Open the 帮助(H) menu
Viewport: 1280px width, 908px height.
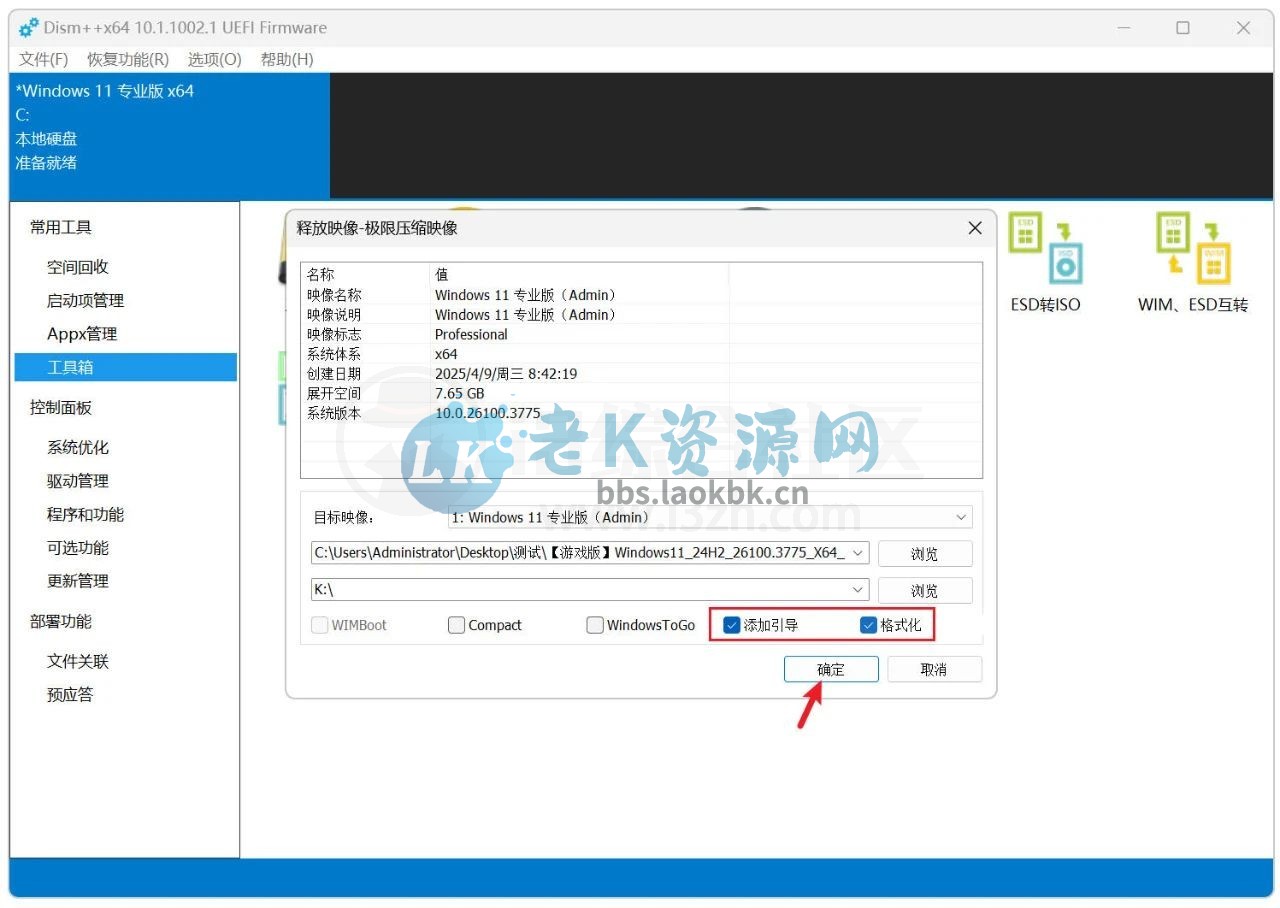click(x=287, y=59)
